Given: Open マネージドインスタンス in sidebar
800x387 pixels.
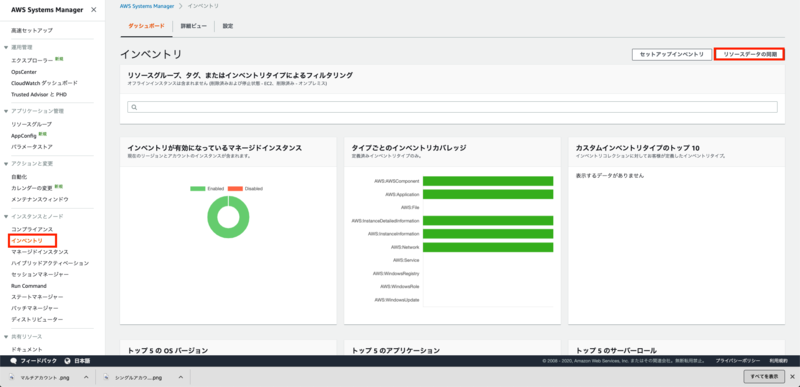Looking at the screenshot, I should (39, 252).
